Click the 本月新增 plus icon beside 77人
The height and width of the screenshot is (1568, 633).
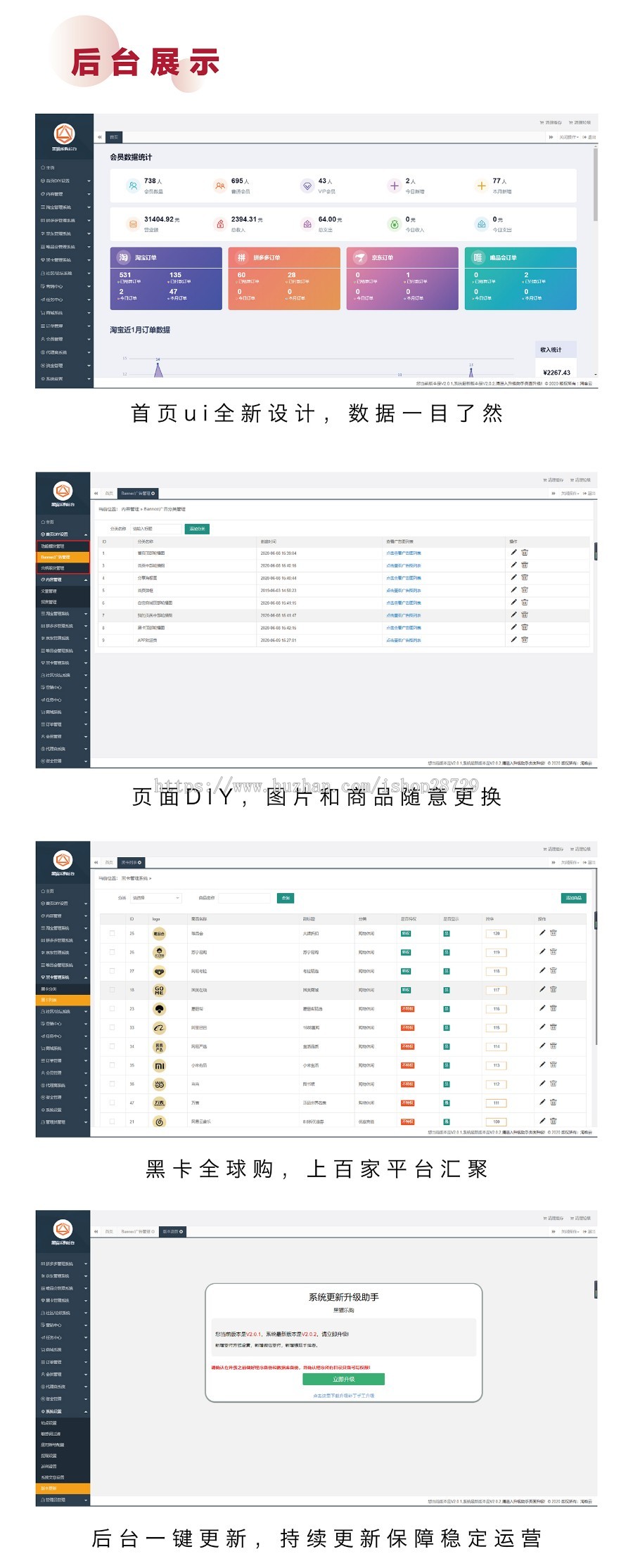481,186
